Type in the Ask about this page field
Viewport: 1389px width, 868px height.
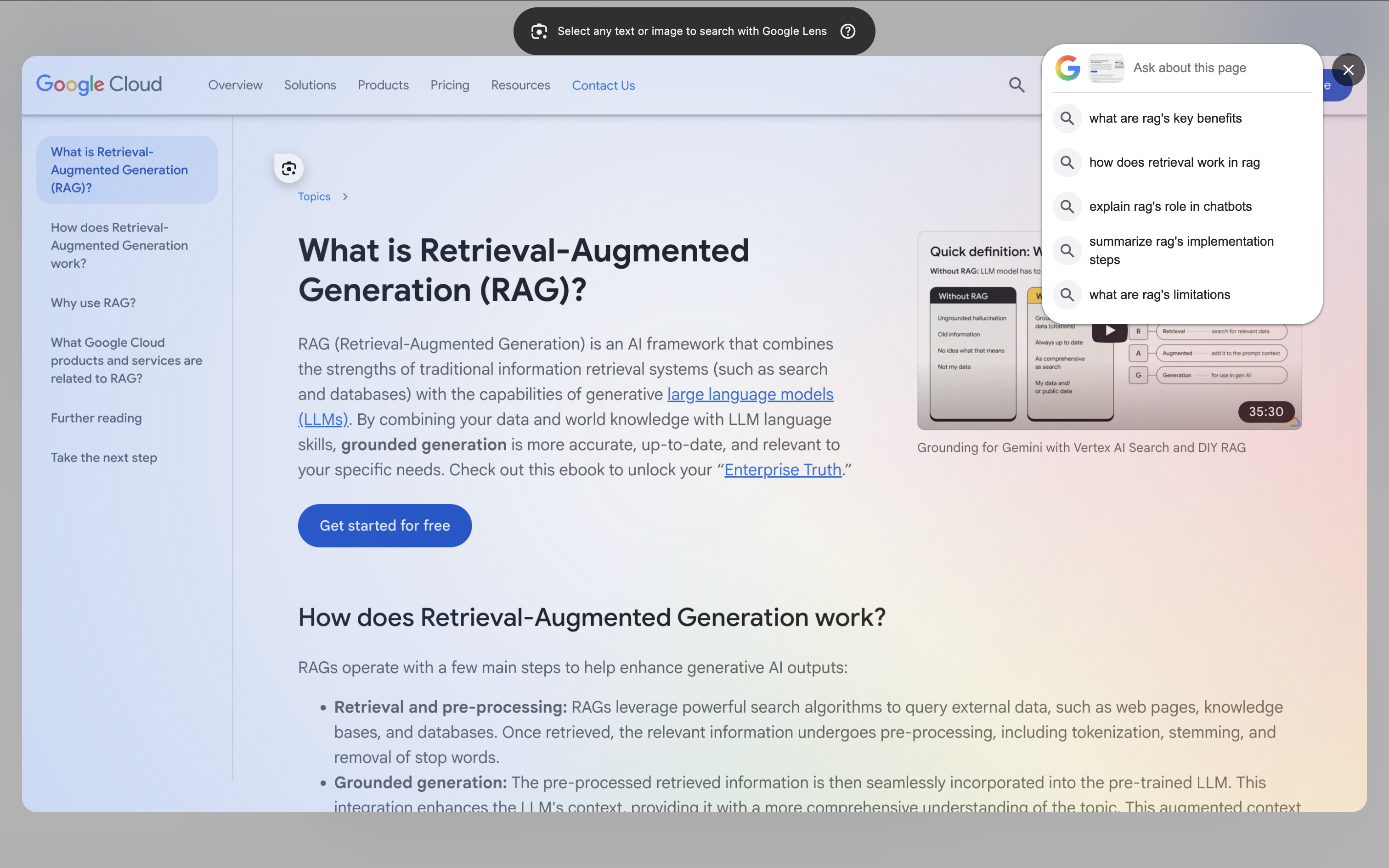pos(1217,68)
